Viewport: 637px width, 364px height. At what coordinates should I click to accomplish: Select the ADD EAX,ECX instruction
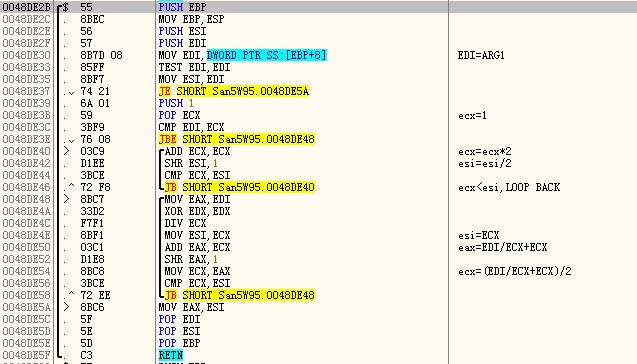197,247
